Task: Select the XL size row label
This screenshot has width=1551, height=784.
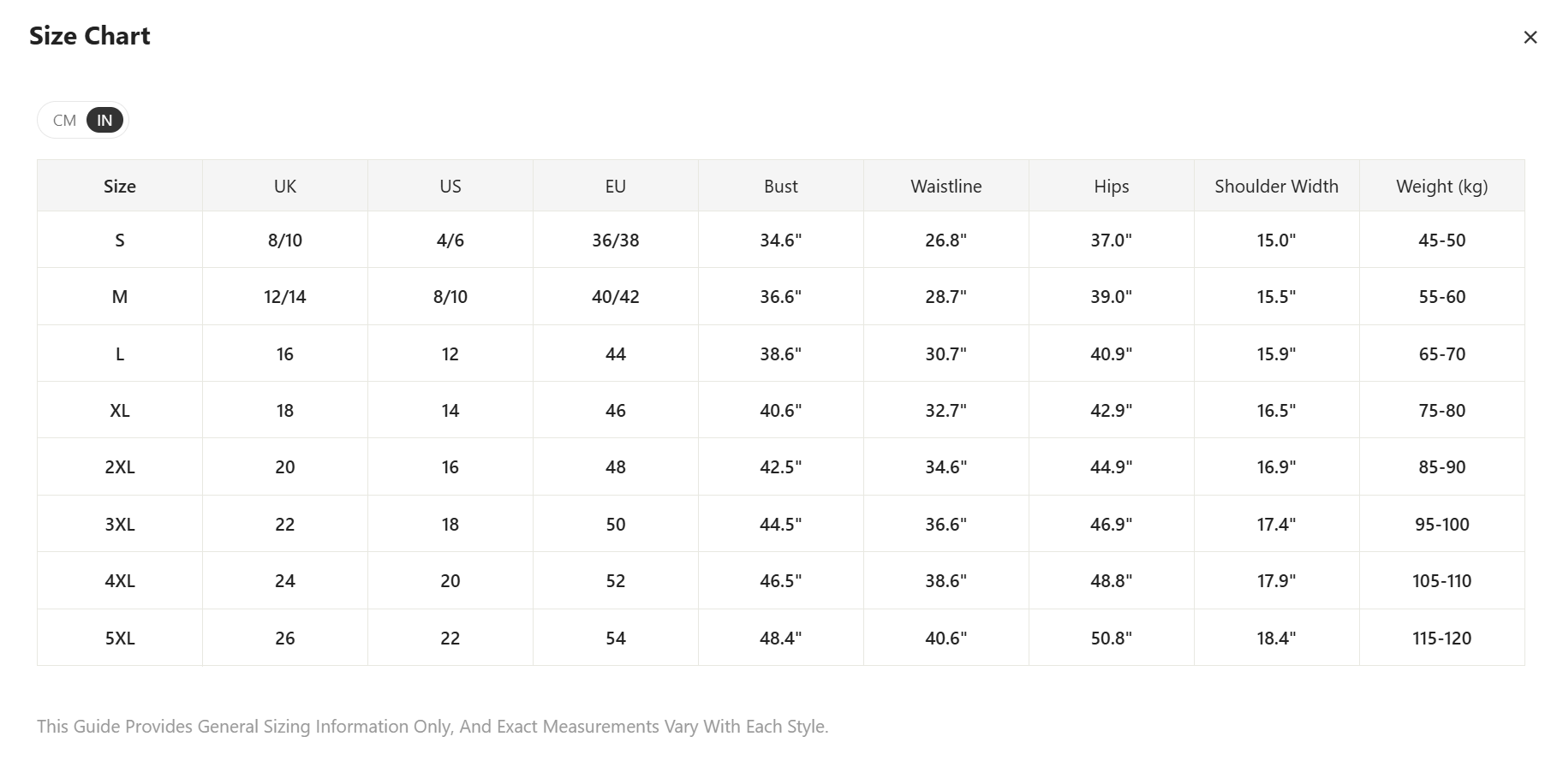Action: point(120,411)
